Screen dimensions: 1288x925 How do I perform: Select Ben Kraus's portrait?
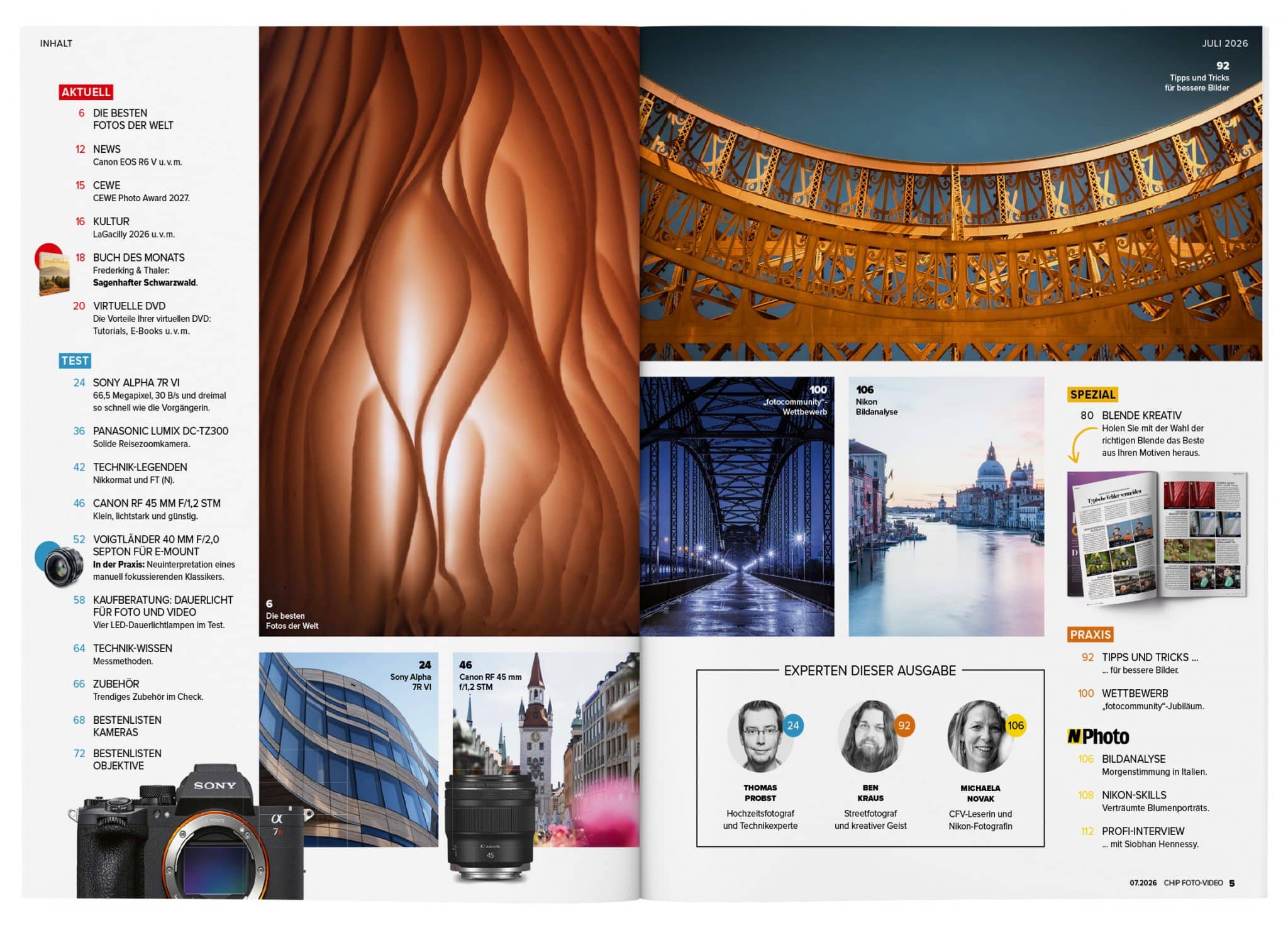pyautogui.click(x=870, y=736)
